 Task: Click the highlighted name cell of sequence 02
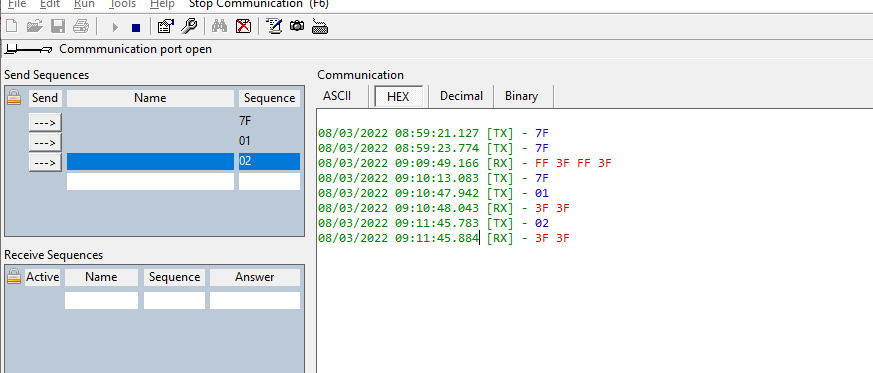[x=150, y=161]
